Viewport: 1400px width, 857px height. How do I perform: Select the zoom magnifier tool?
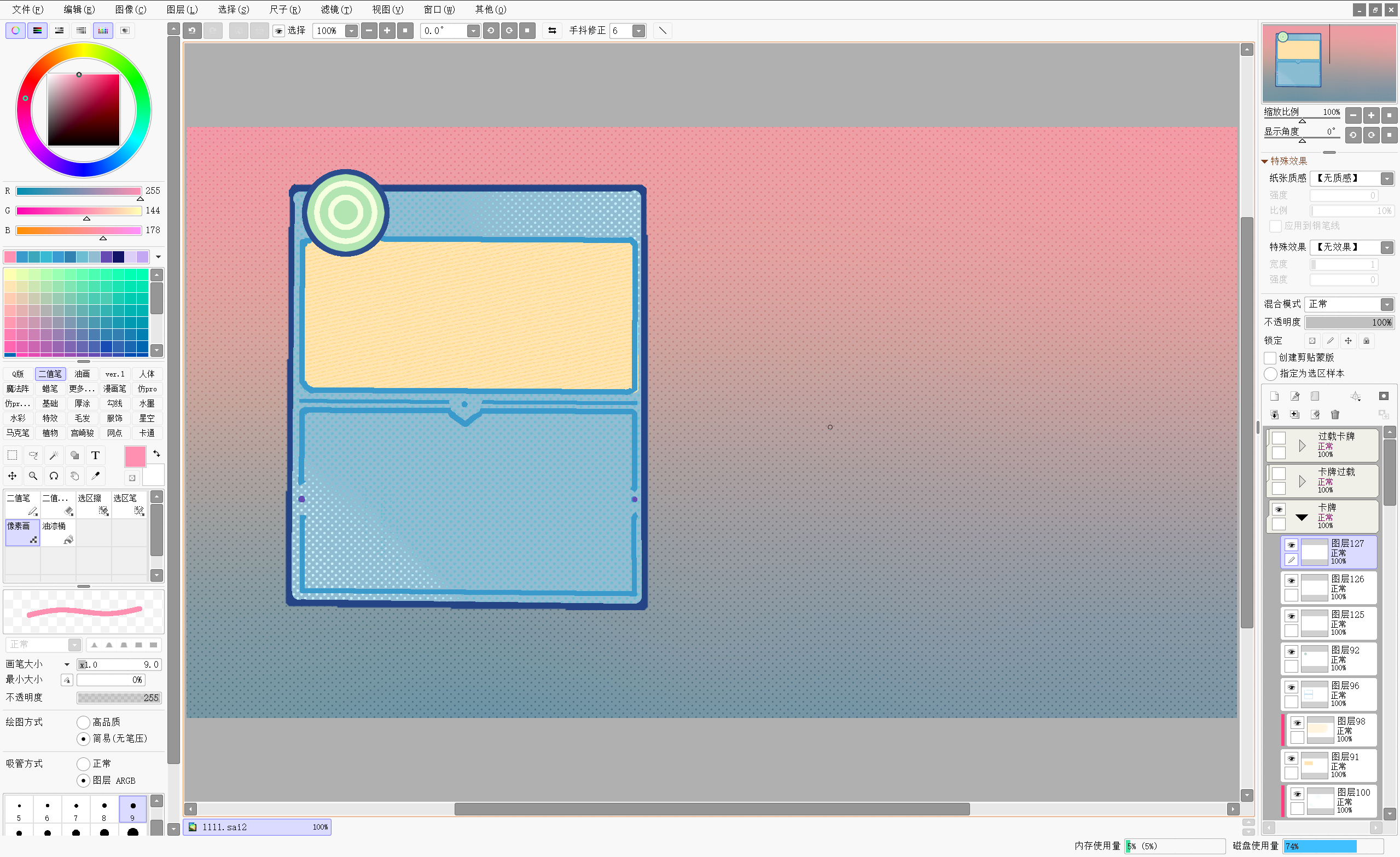tap(33, 476)
